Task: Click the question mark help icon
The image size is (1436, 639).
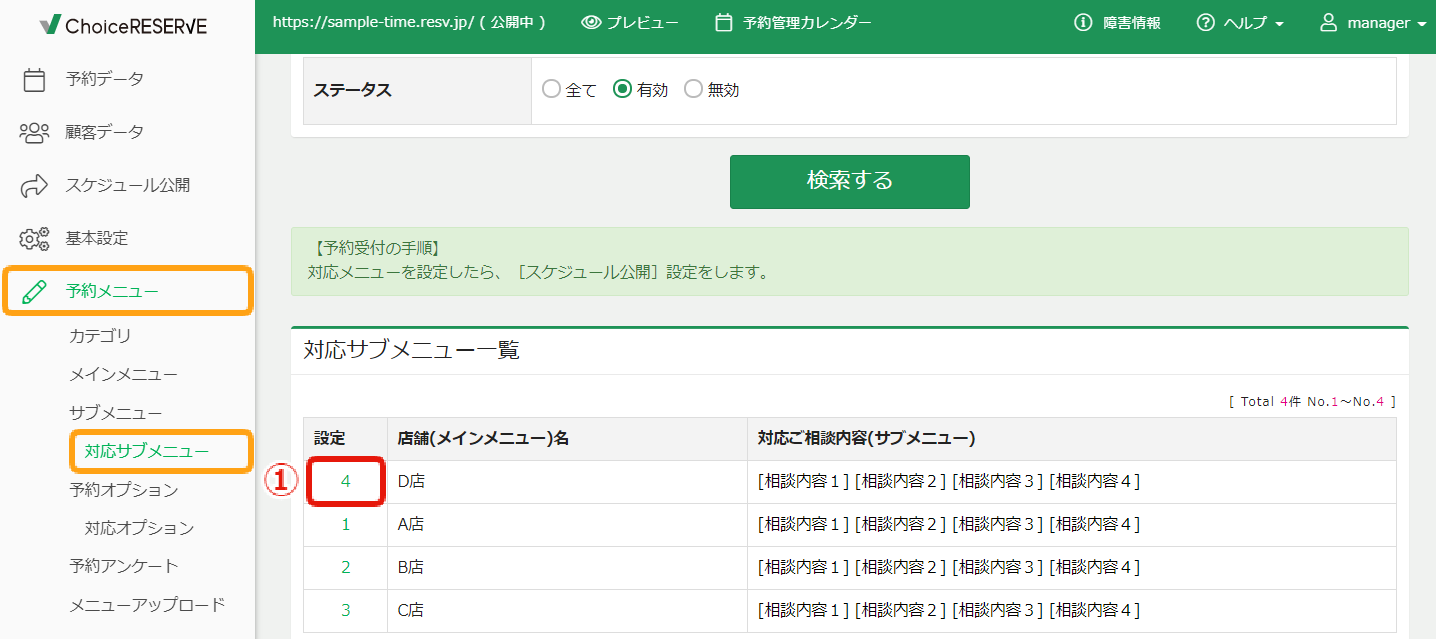Action: coord(1206,22)
